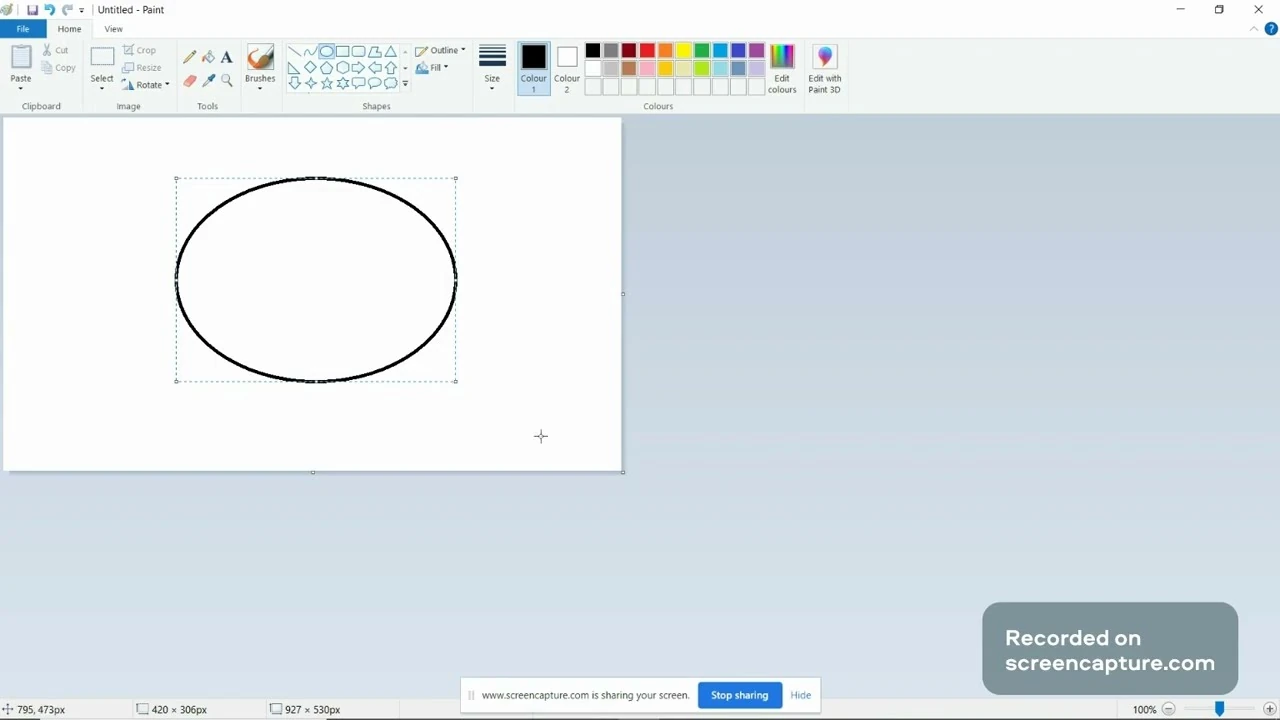
Task: Select the Colour picker tool
Action: pos(208,80)
